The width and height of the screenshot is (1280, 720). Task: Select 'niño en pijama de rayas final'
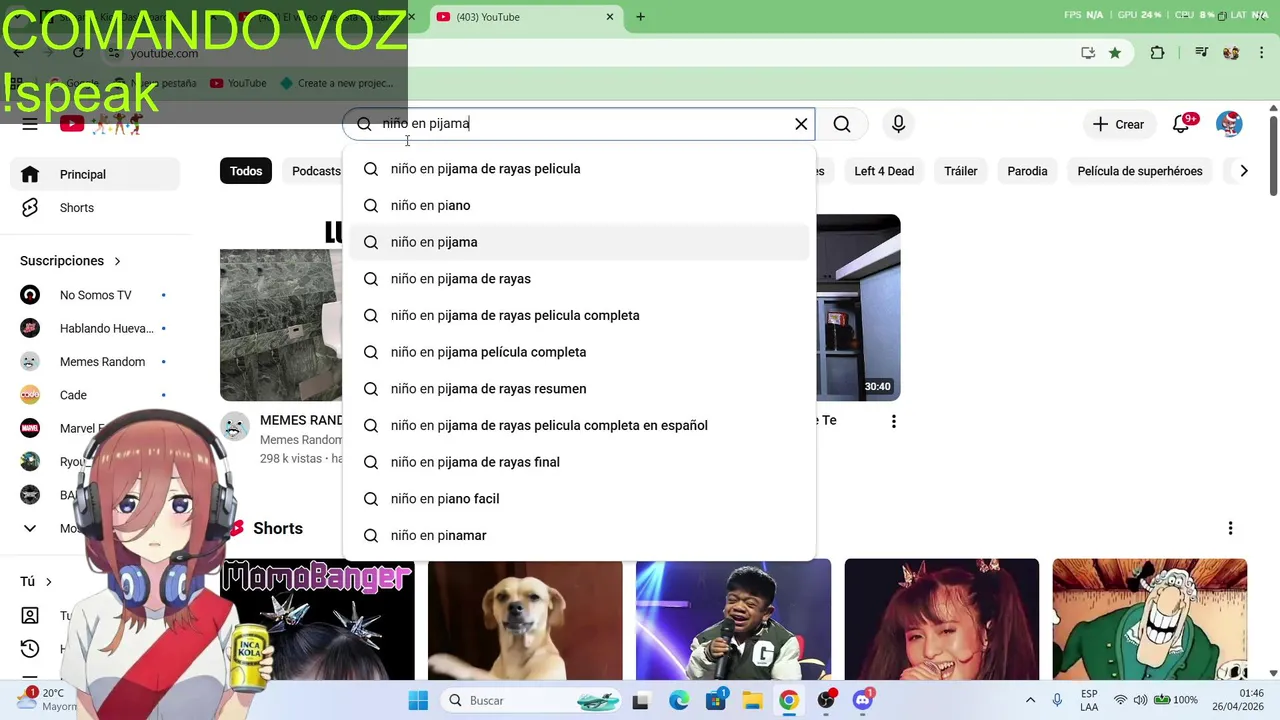579,462
